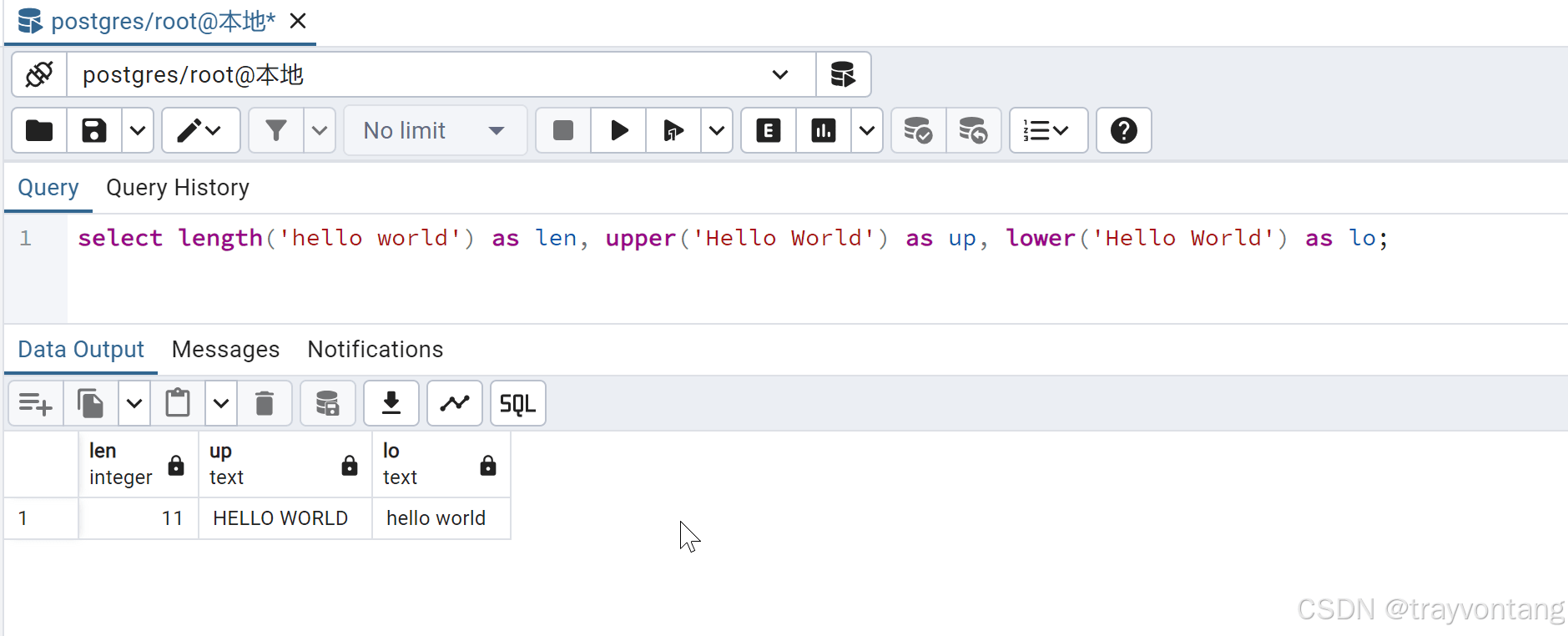Open the new query tool database icon
Viewport: 1568px width, 636px height.
[x=843, y=74]
